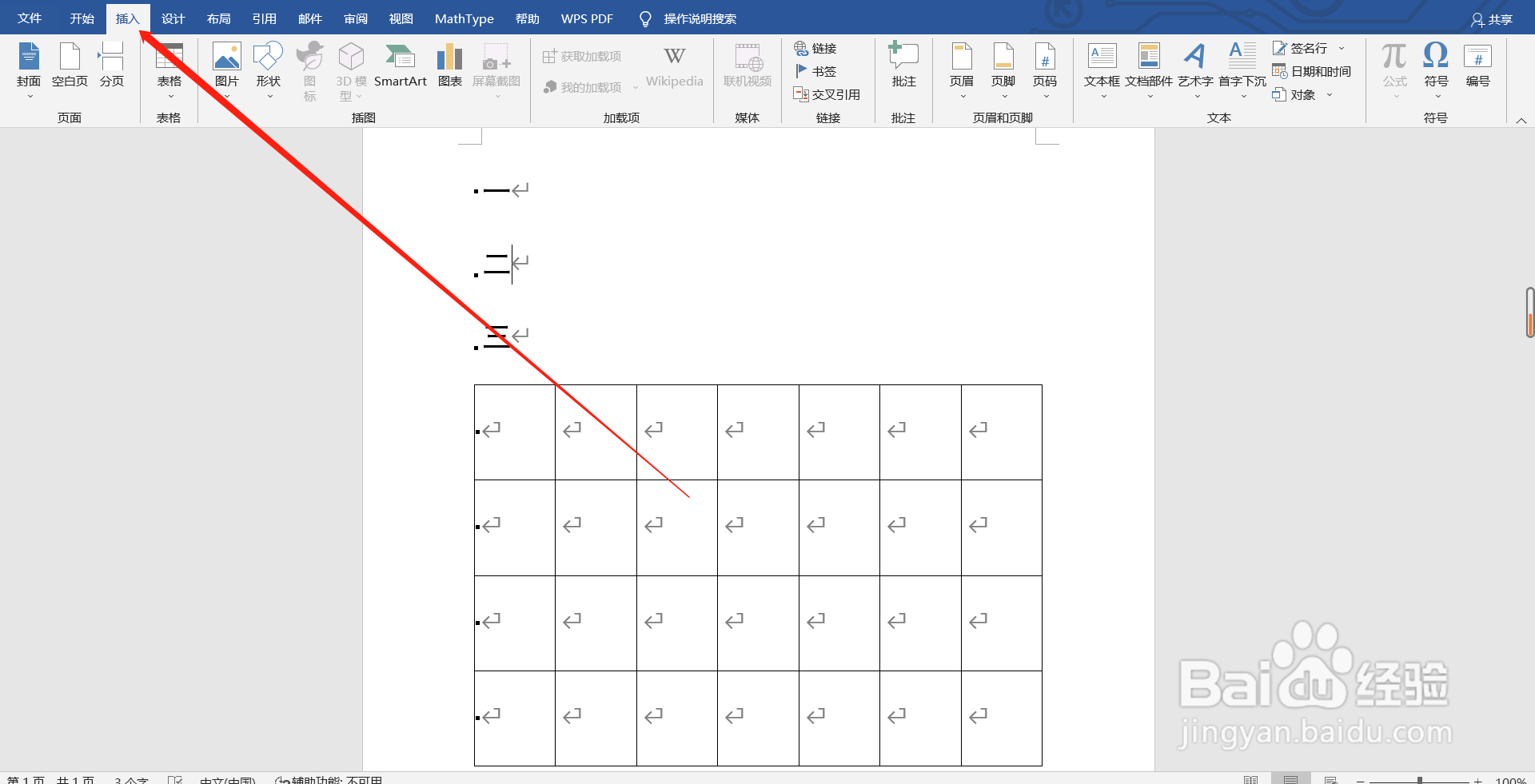
Task: Collapse the ribbon with the chevron
Action: tap(1521, 121)
